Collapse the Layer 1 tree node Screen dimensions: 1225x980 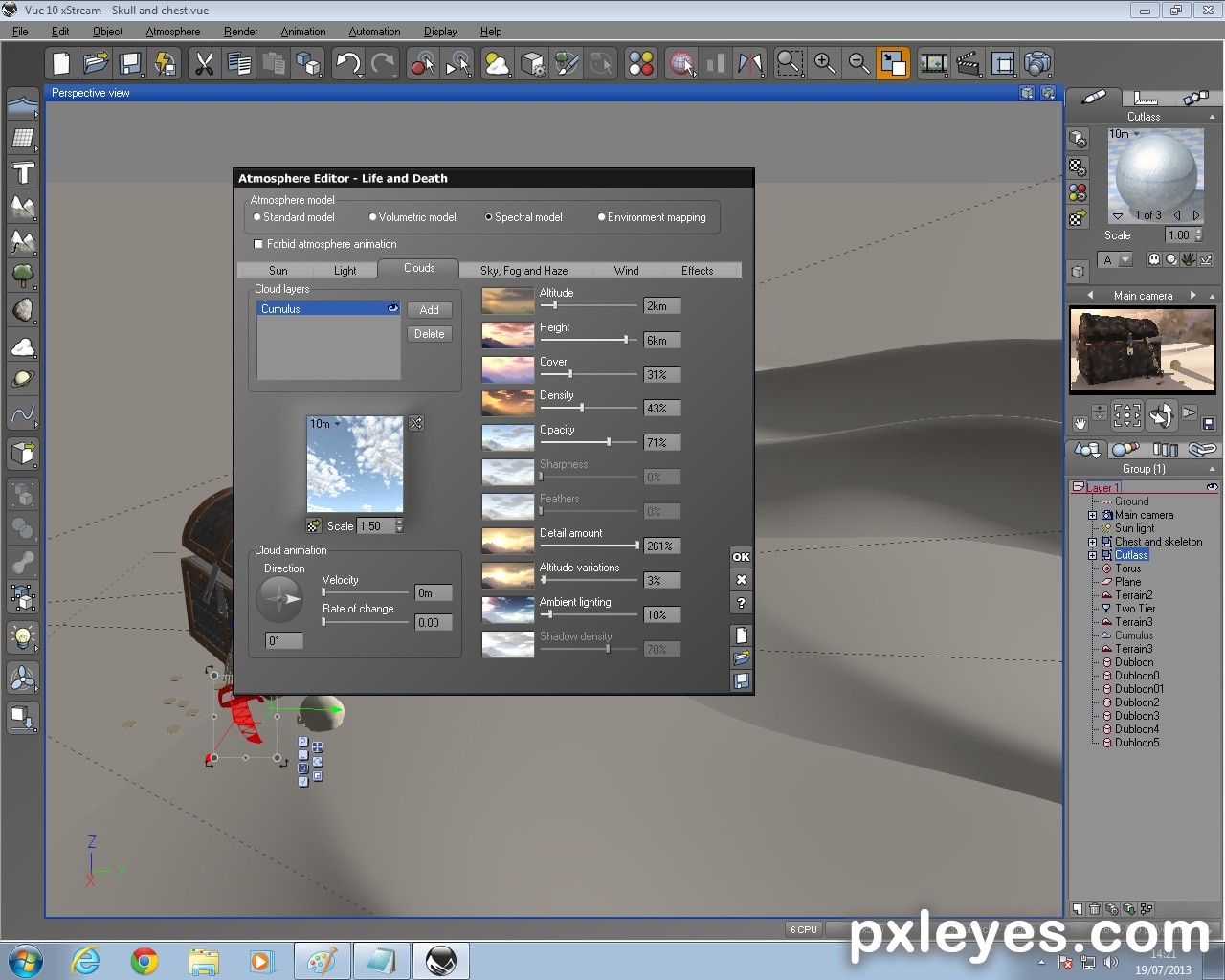pyautogui.click(x=1078, y=487)
